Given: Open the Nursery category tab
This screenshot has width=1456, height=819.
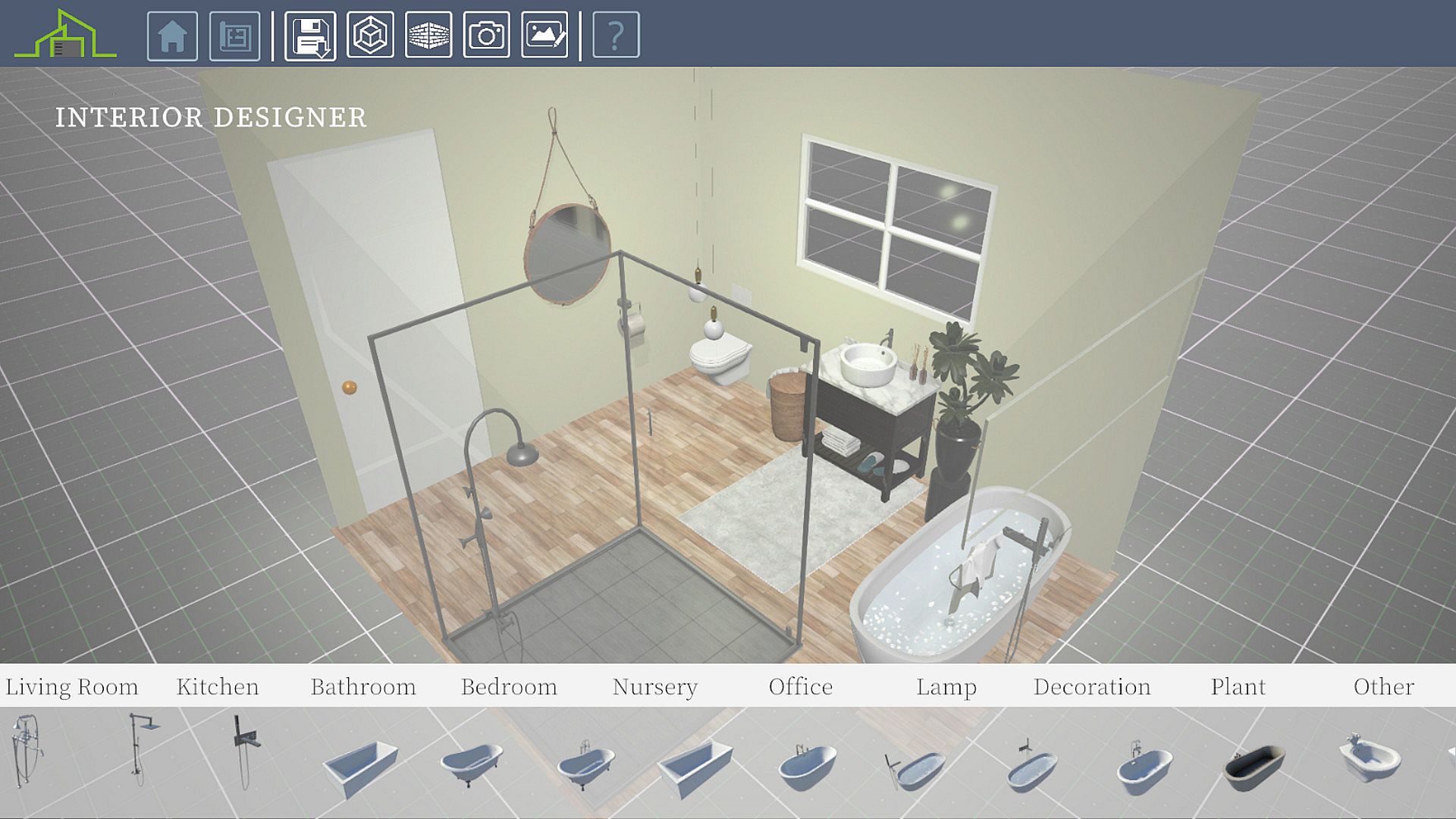Looking at the screenshot, I should point(654,687).
